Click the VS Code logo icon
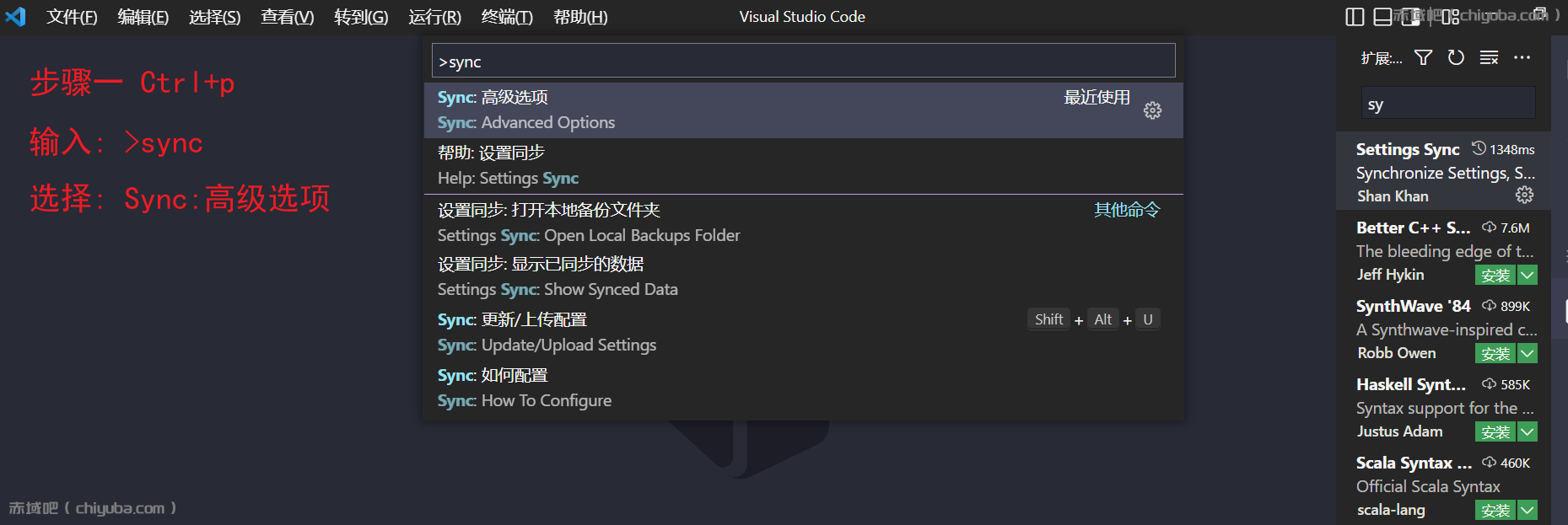The height and width of the screenshot is (525, 1568). click(15, 16)
